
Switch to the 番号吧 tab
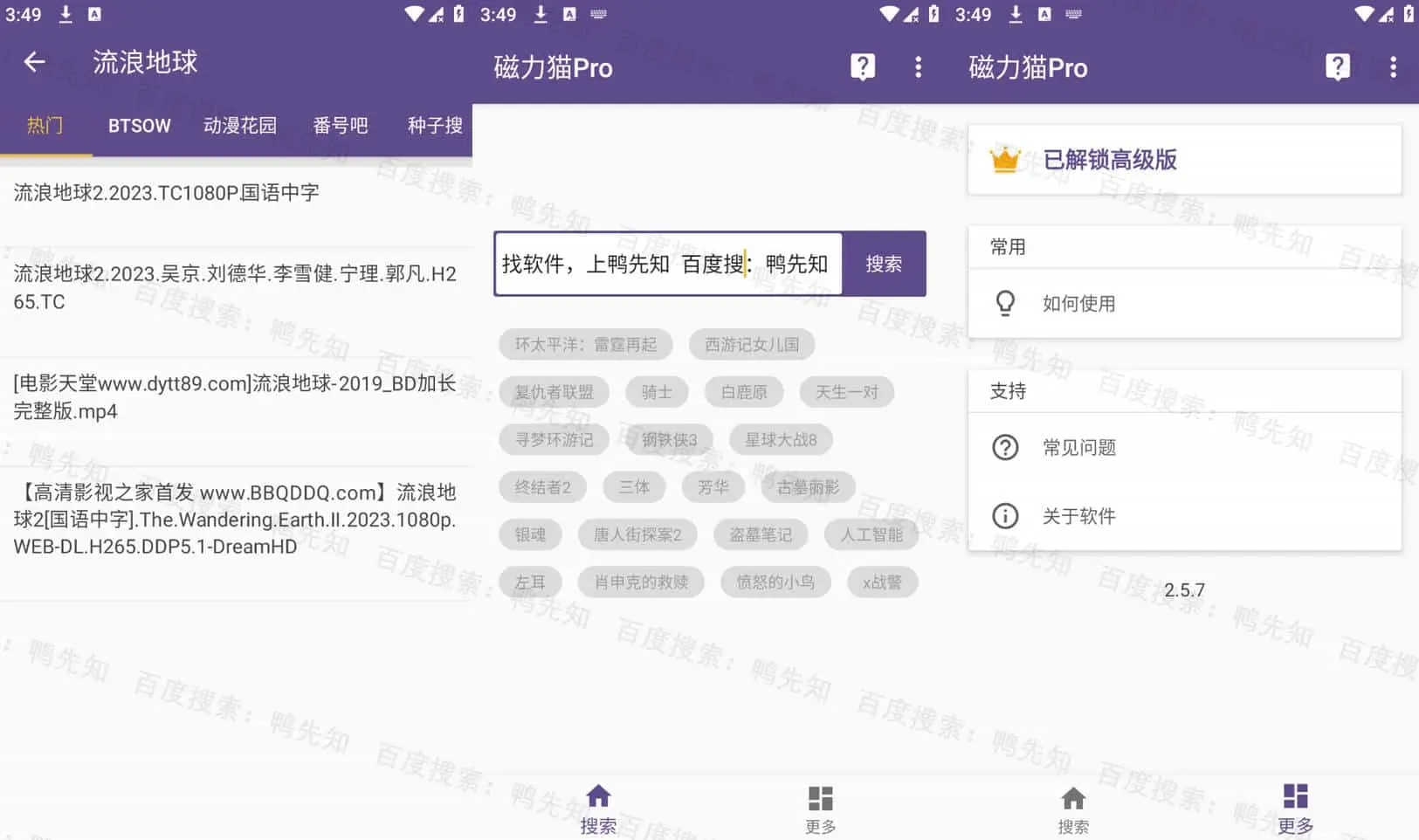coord(341,126)
